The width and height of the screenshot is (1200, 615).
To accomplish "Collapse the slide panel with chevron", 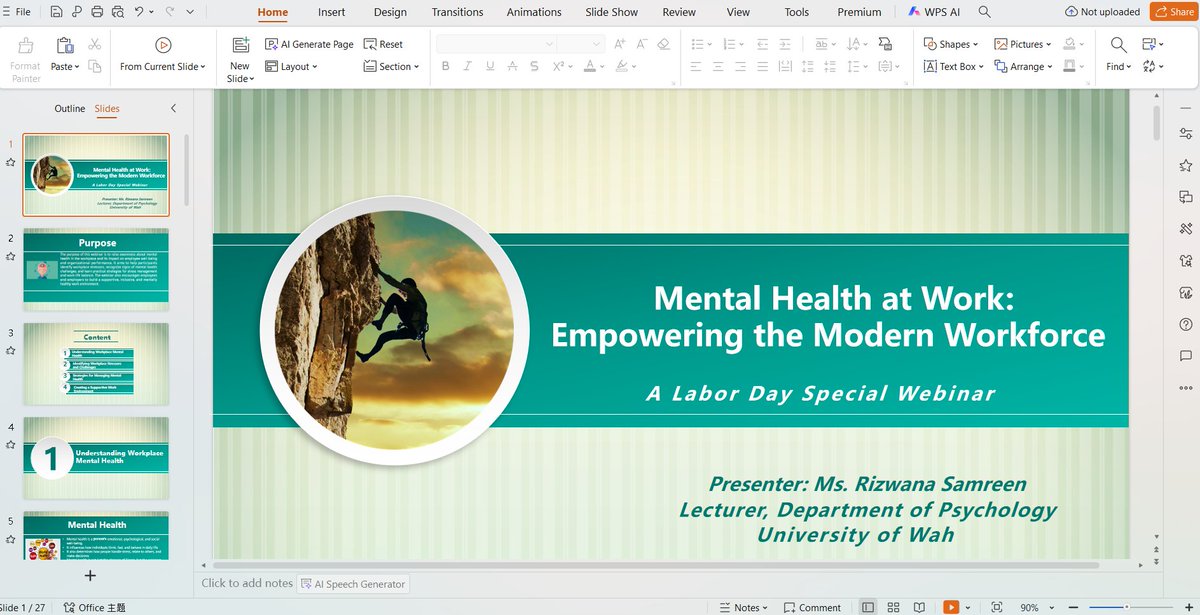I will (173, 108).
